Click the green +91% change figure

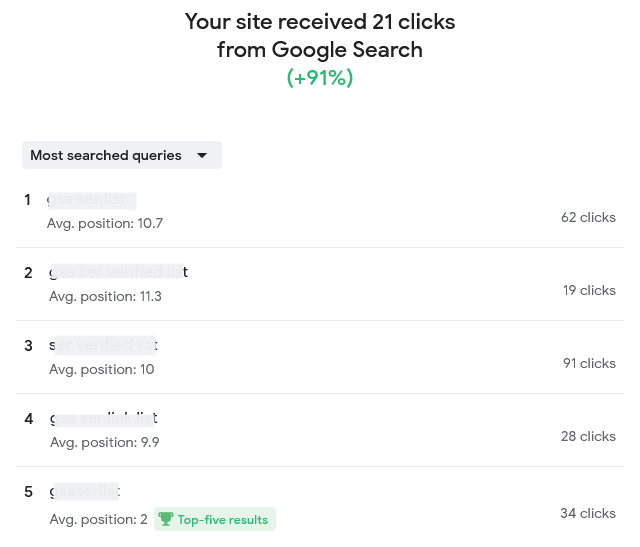click(x=320, y=78)
